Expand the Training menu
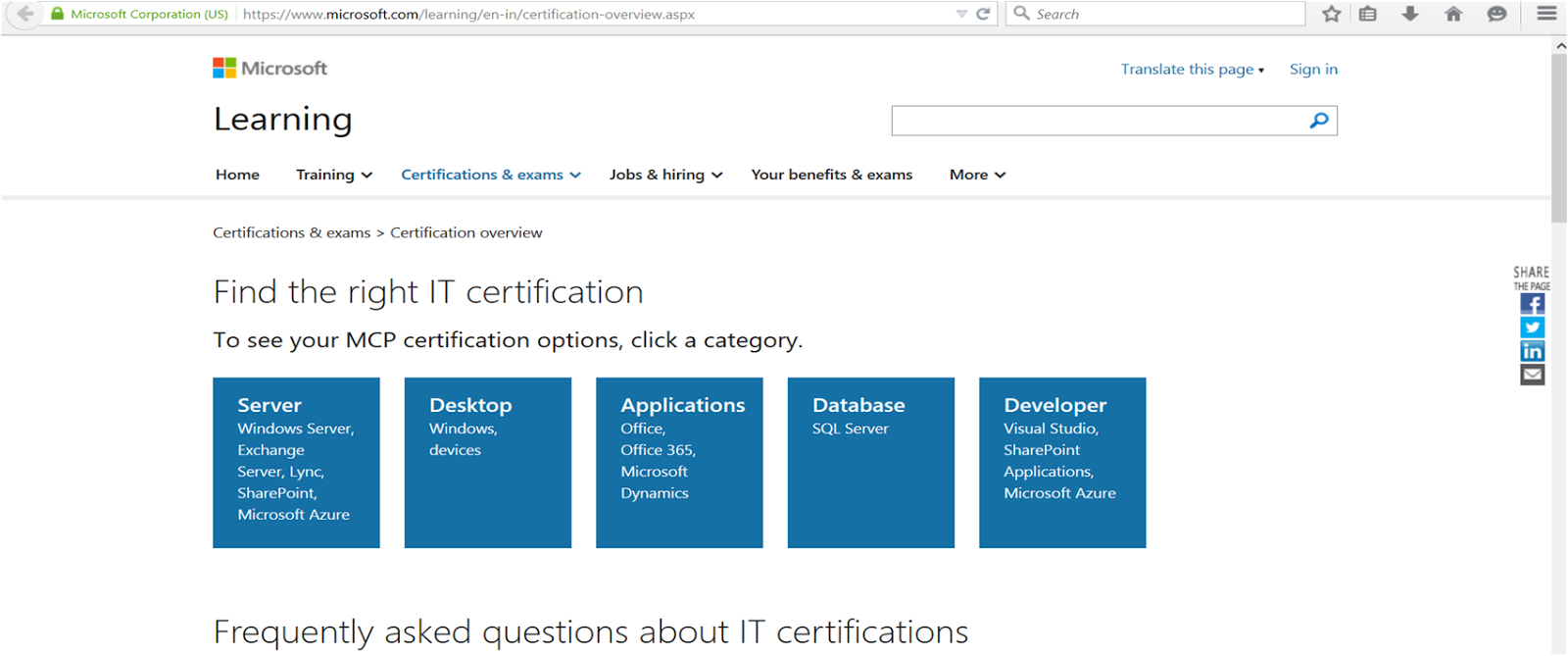The image size is (1568, 656). point(334,175)
